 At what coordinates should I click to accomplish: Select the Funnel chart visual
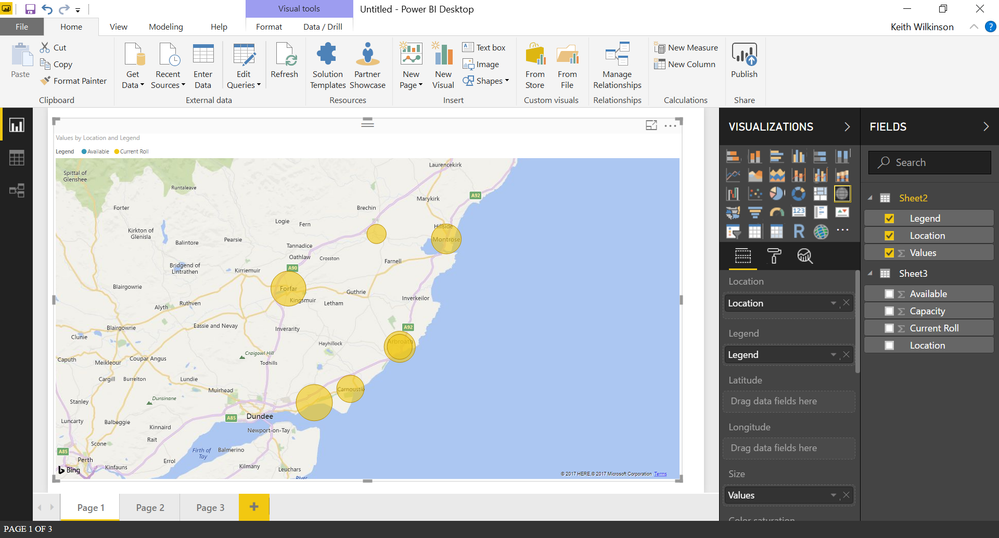coord(755,212)
